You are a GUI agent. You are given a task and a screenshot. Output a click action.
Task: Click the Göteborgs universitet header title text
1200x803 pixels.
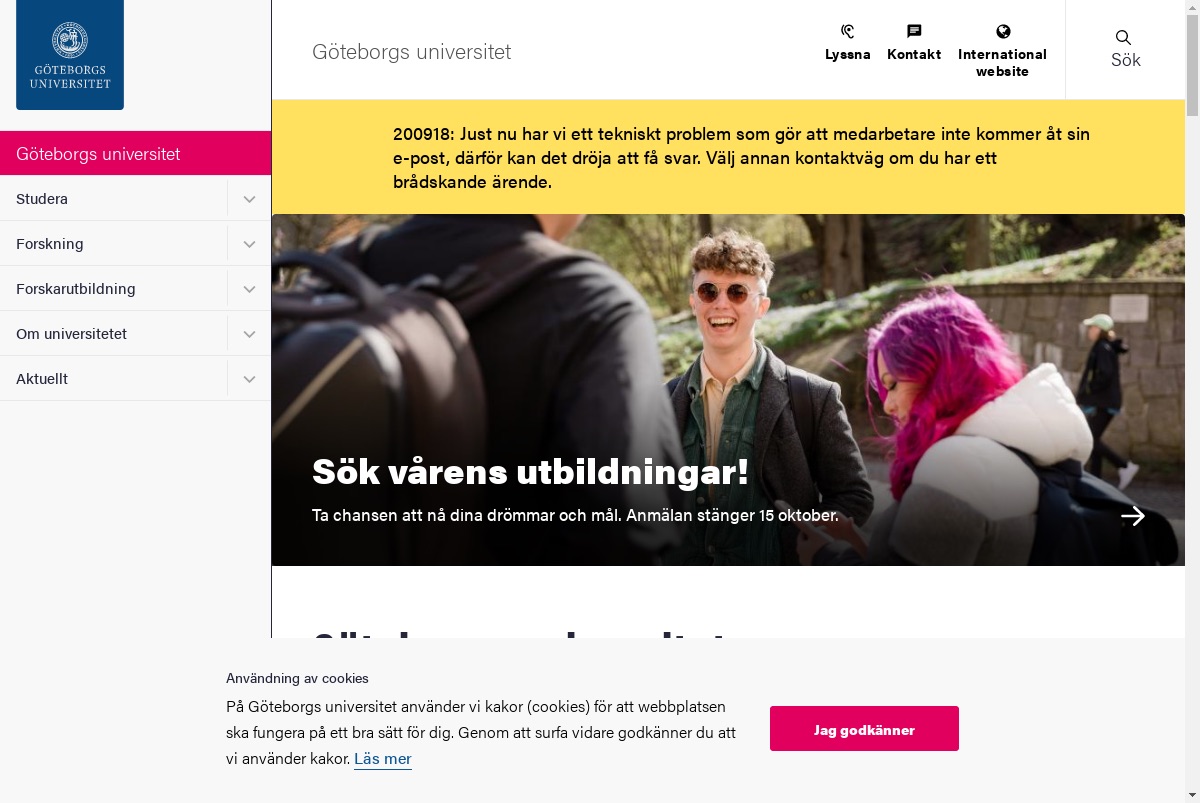pyautogui.click(x=411, y=52)
